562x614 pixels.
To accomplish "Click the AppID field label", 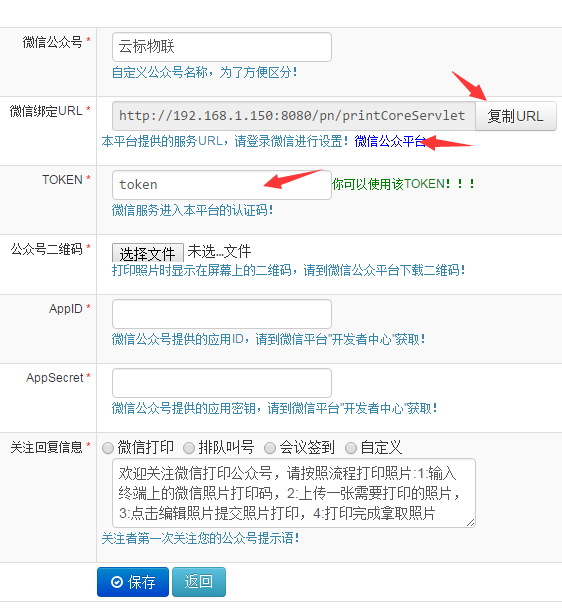I will (66, 309).
